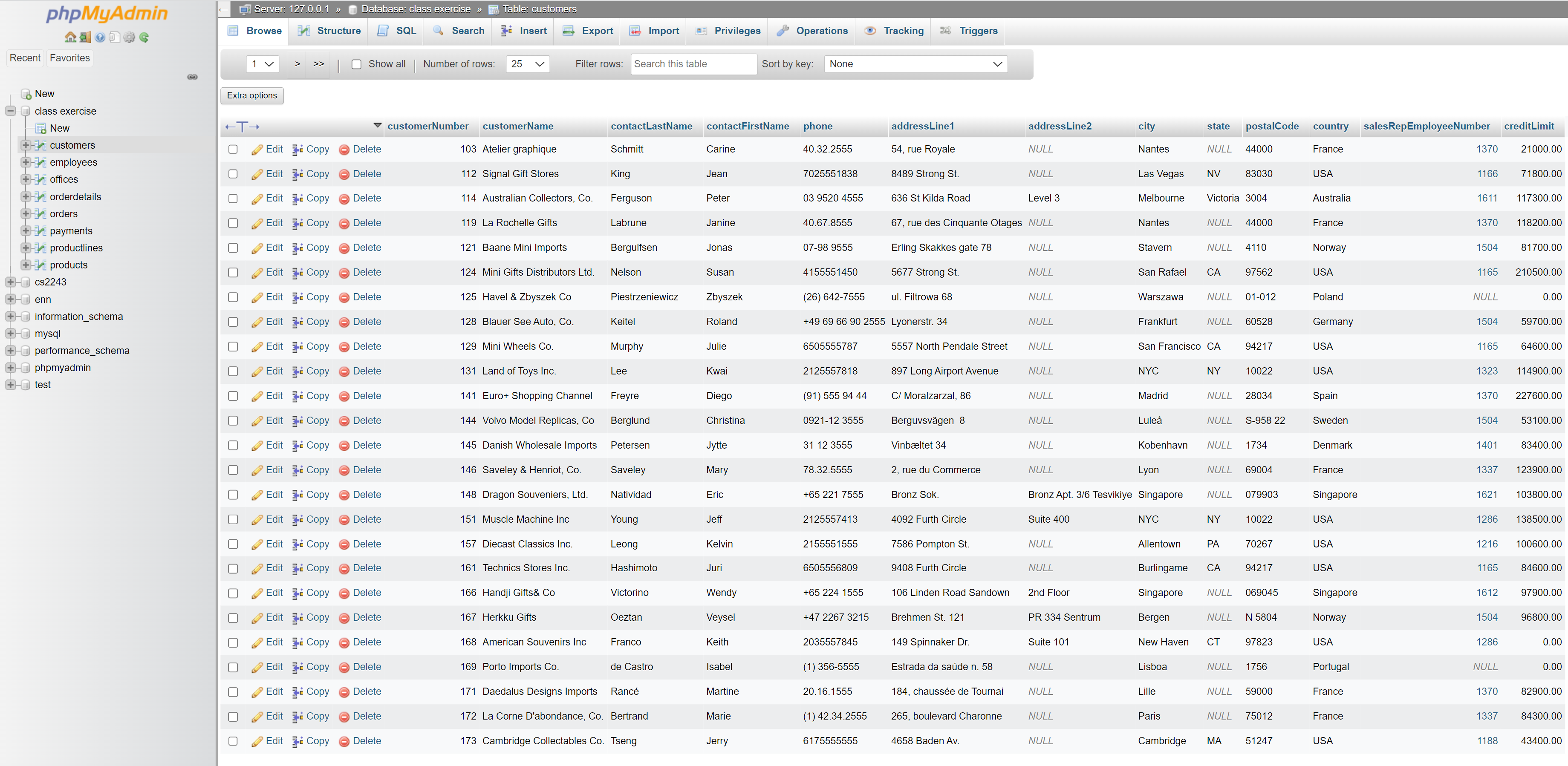Open the settings gear icon in sidebar

pyautogui.click(x=129, y=38)
